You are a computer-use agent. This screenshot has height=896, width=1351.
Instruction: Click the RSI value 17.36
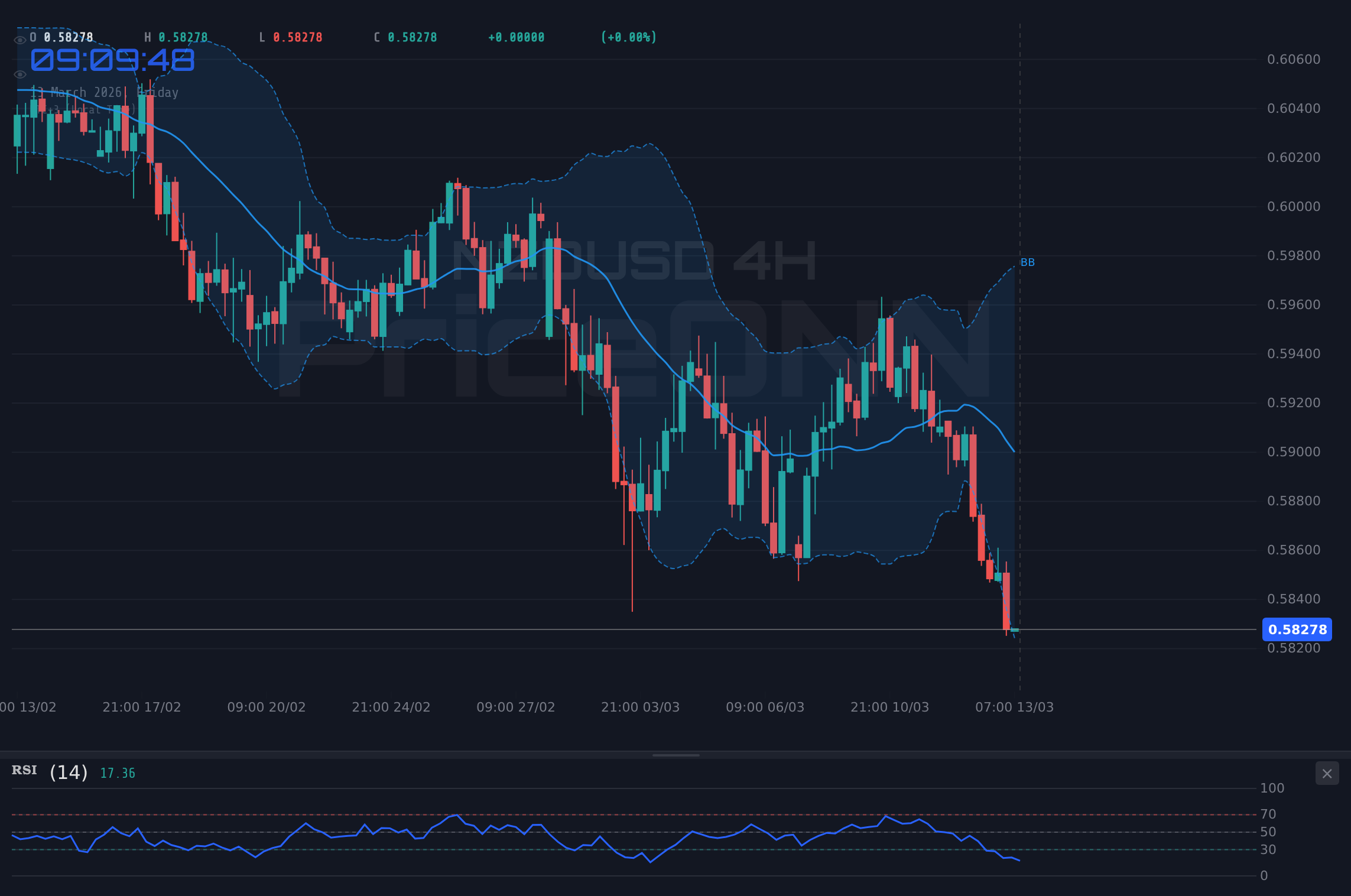[x=118, y=773]
